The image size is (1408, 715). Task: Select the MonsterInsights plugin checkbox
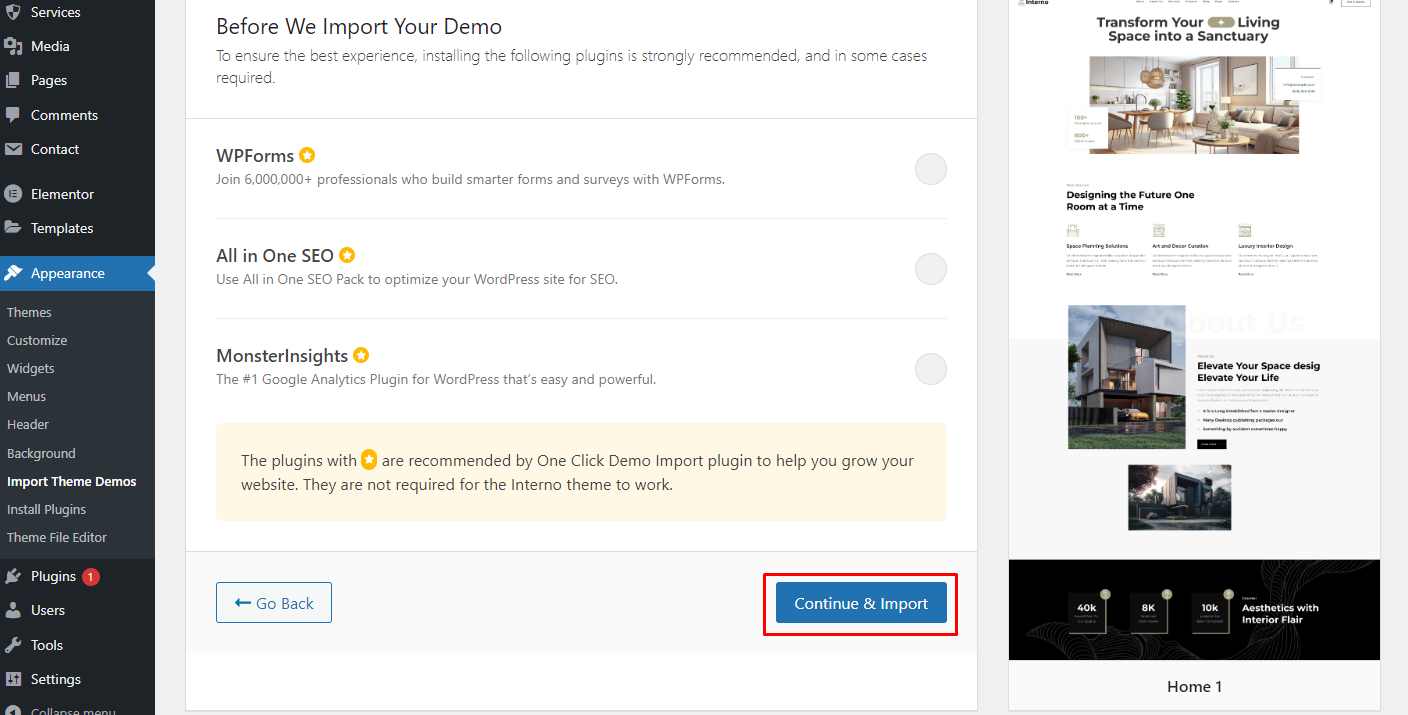931,369
